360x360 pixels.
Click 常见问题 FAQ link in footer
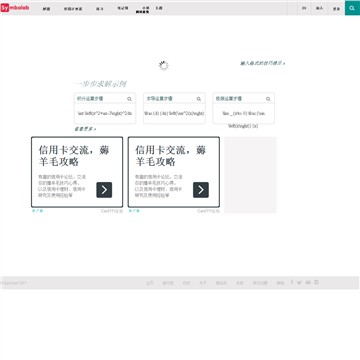(x=260, y=283)
